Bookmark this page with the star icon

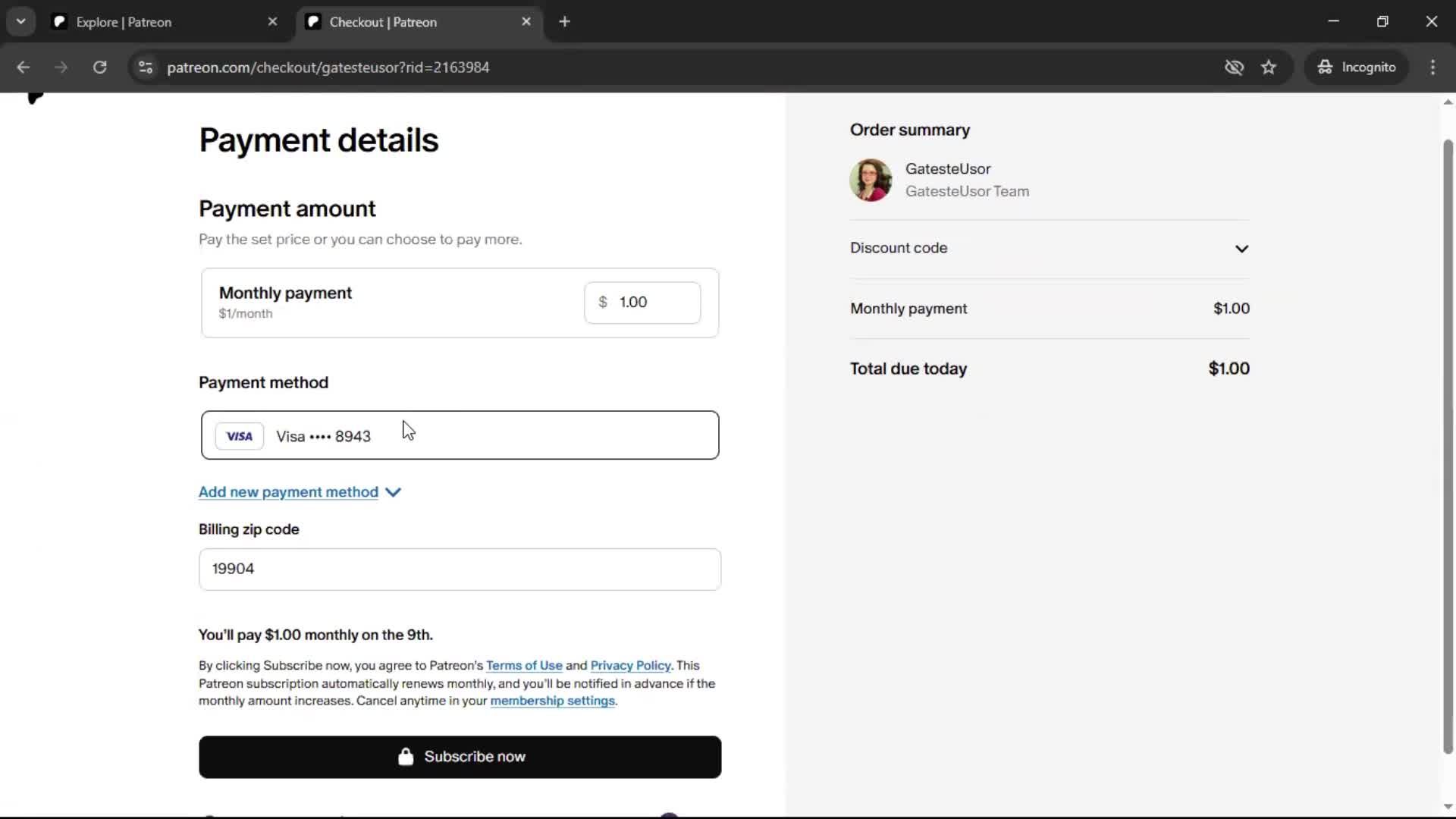coord(1269,67)
